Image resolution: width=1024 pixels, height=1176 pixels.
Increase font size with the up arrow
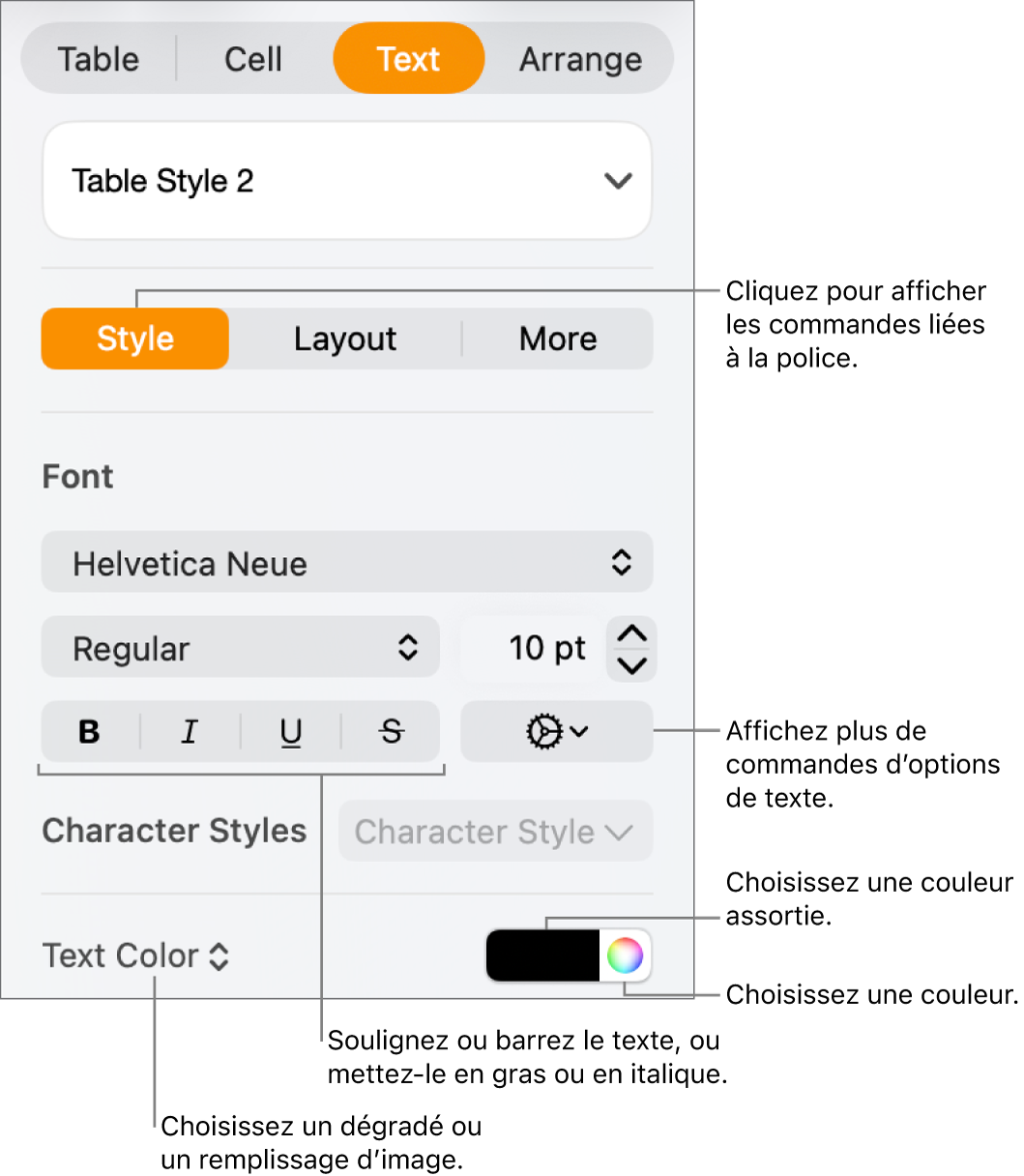pyautogui.click(x=630, y=633)
